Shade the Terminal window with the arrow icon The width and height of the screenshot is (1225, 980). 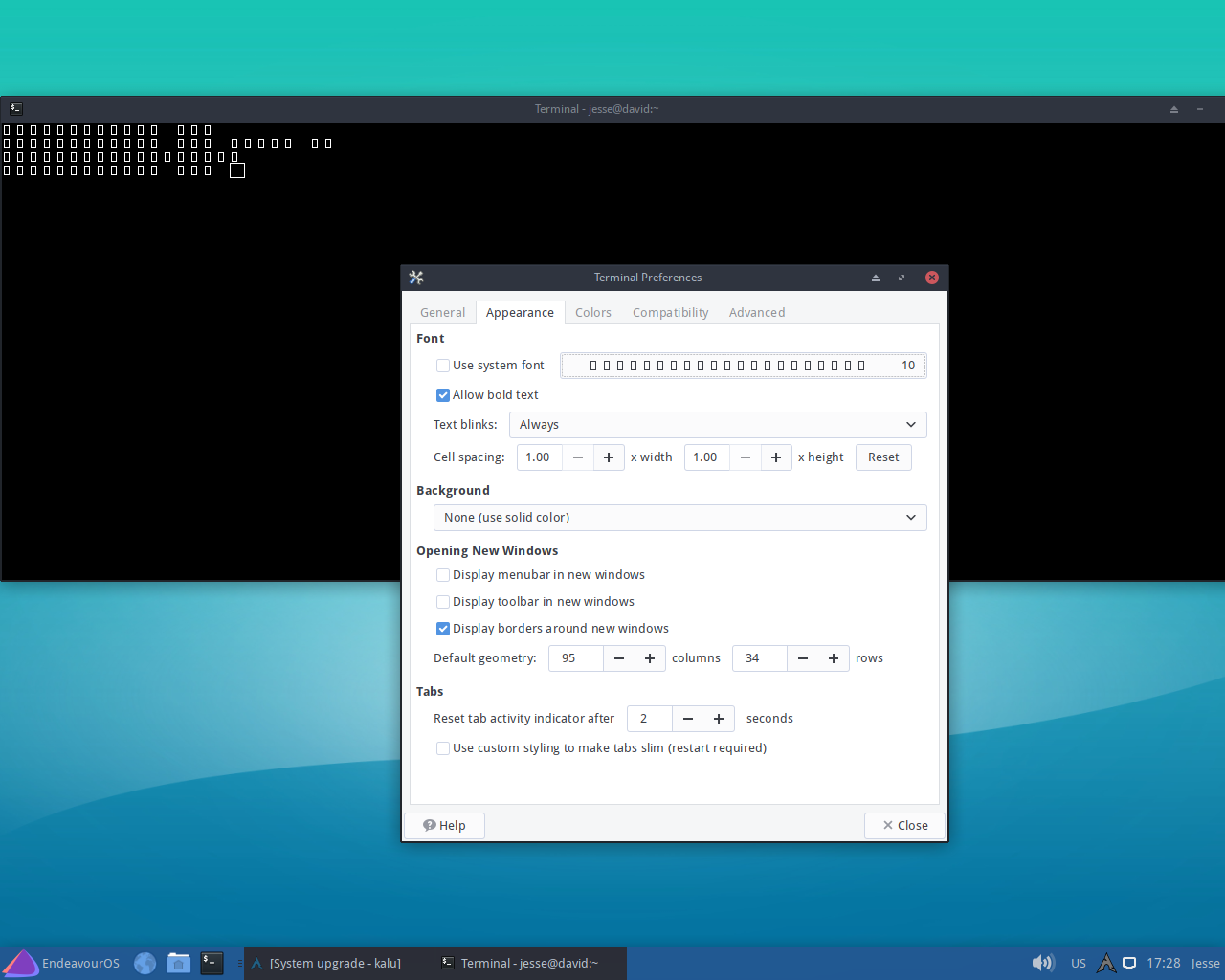(1174, 109)
